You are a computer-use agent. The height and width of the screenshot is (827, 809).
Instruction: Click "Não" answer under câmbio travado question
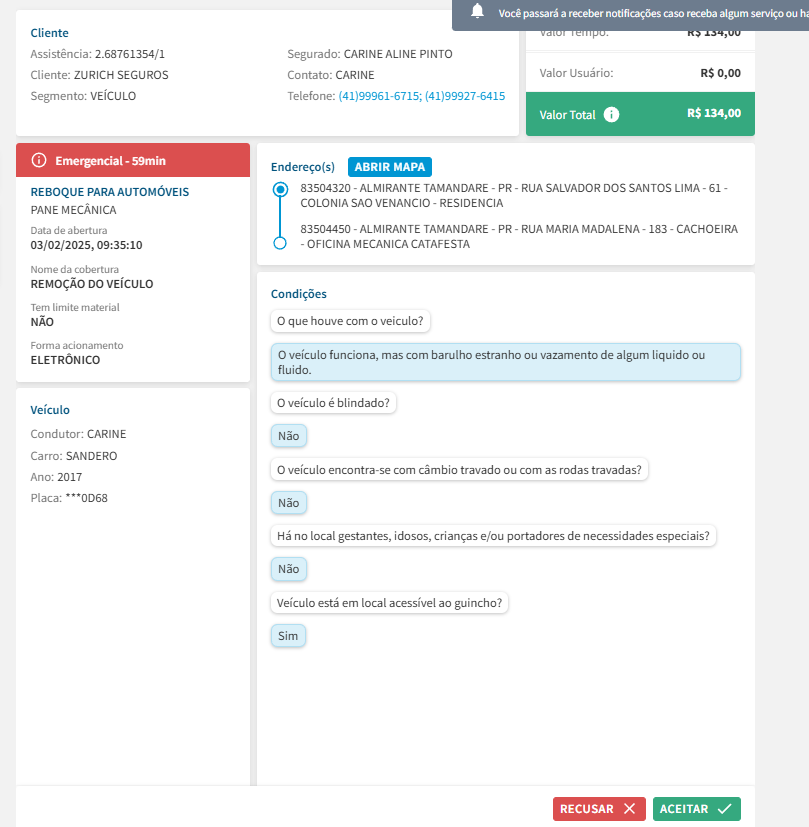[289, 503]
